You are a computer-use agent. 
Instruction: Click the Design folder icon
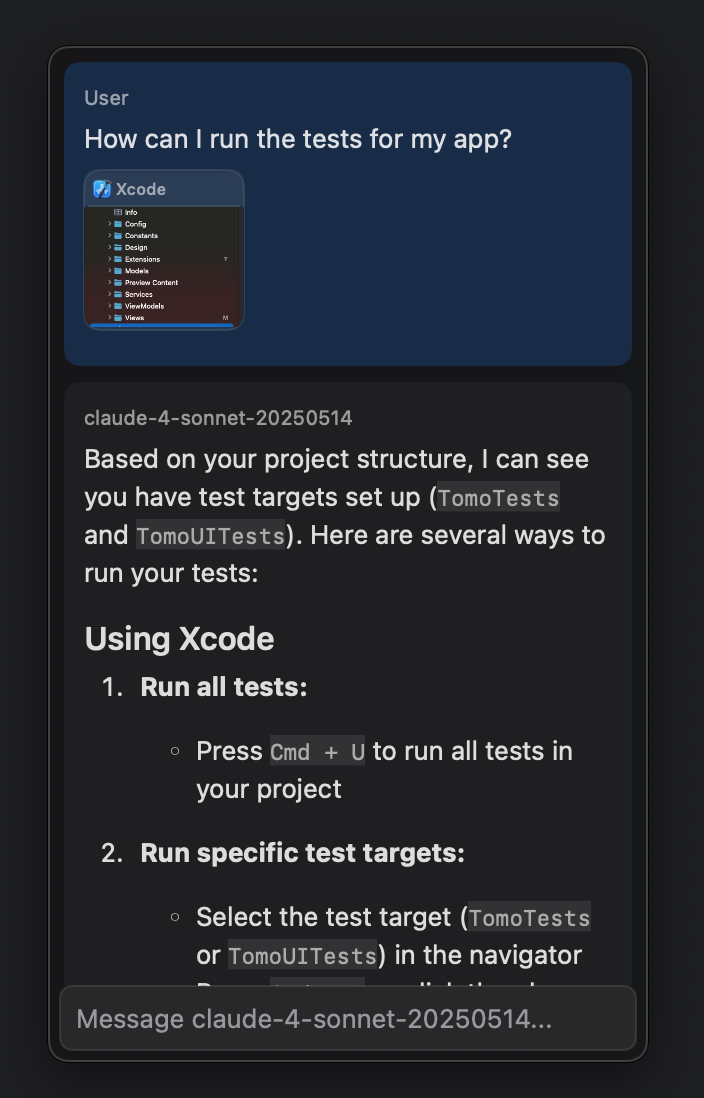click(x=118, y=247)
